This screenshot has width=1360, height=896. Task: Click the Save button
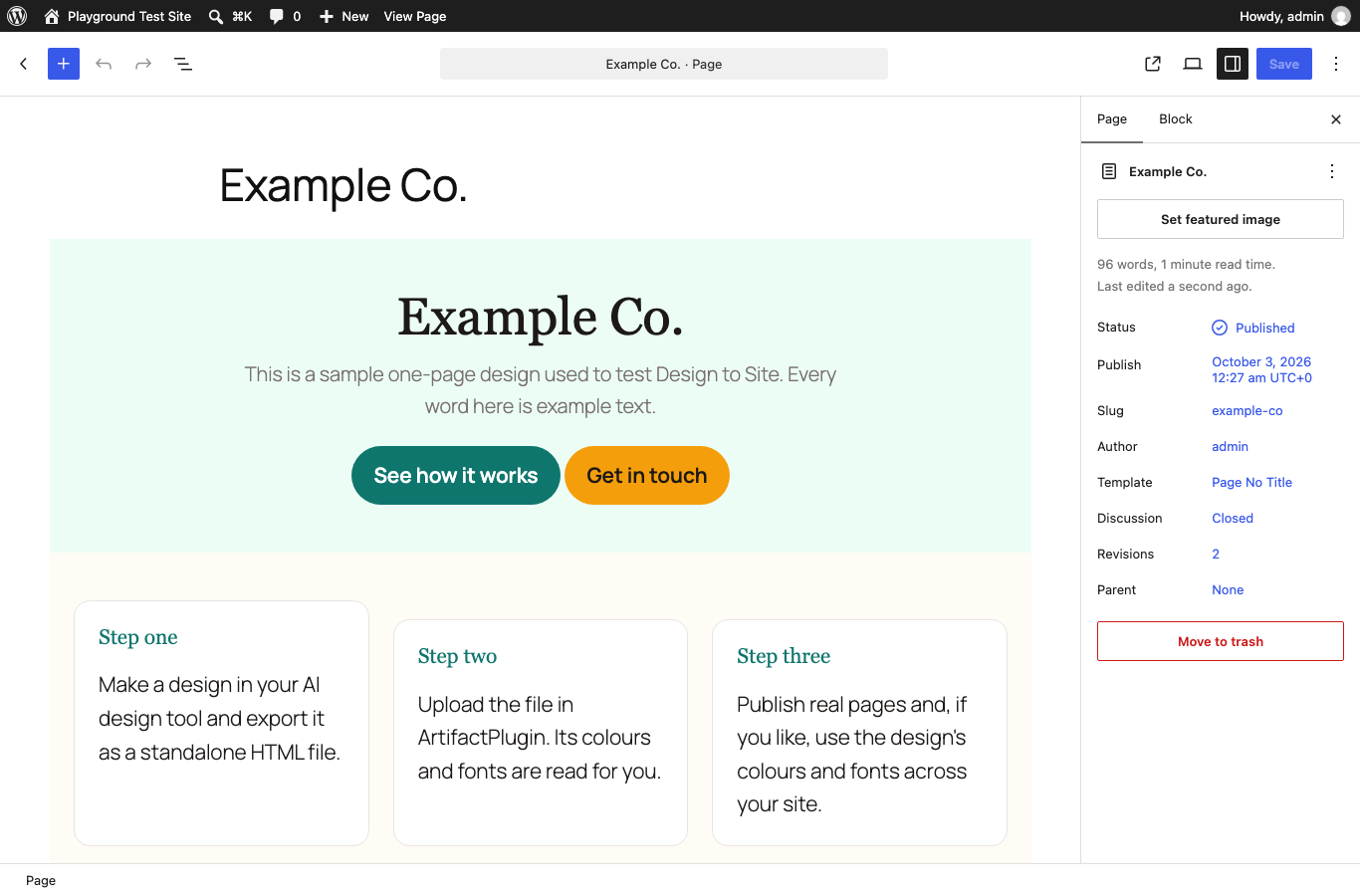coord(1284,64)
